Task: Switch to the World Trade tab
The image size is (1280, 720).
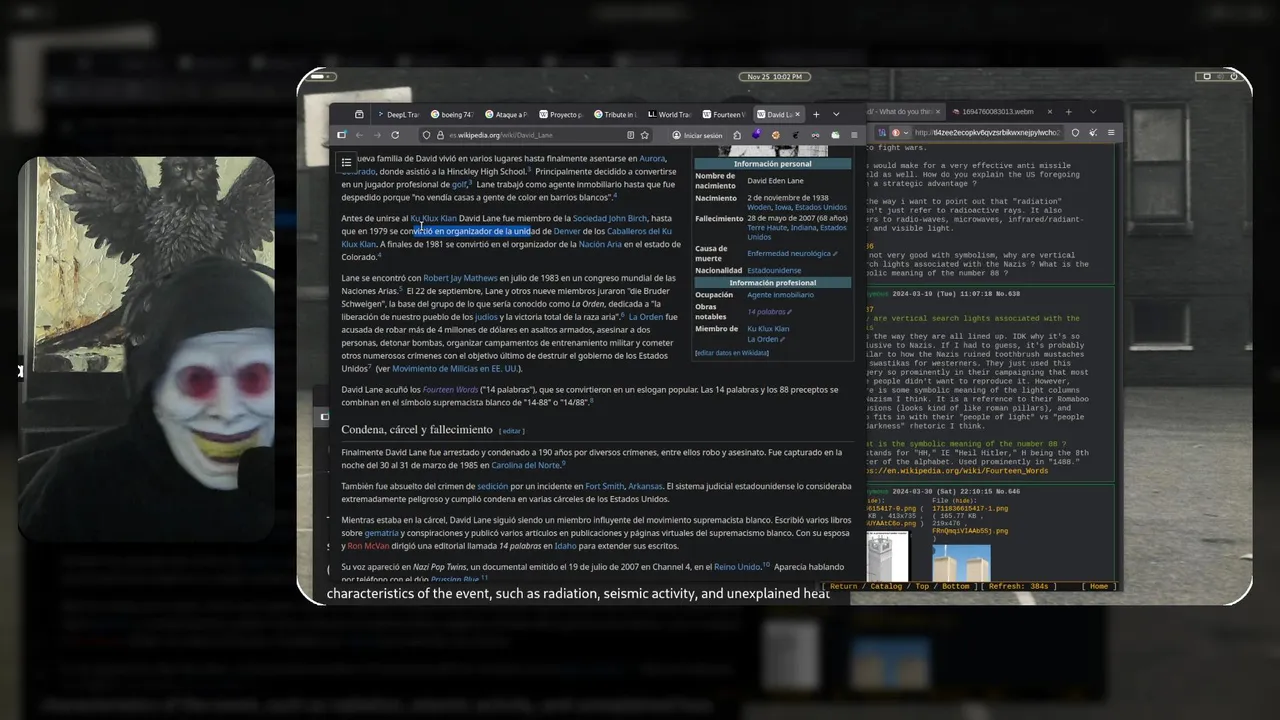Action: (x=670, y=114)
